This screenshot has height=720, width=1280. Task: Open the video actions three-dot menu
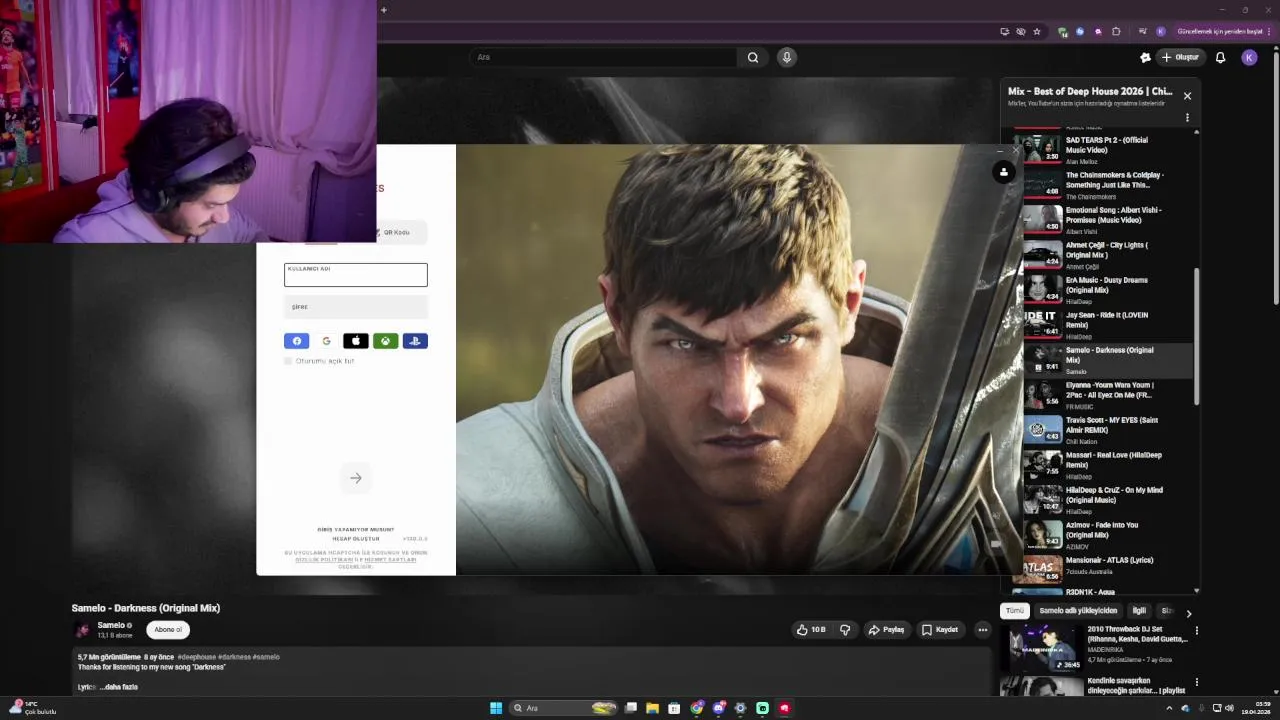click(x=983, y=630)
